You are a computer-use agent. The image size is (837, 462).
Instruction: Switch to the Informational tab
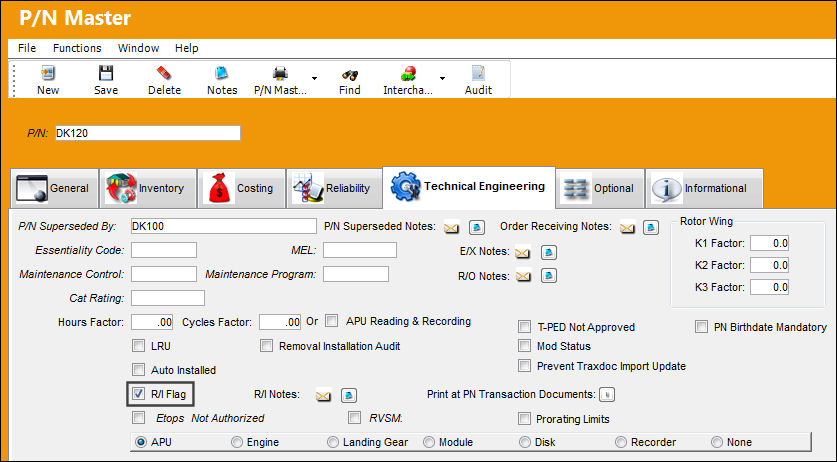(x=704, y=188)
